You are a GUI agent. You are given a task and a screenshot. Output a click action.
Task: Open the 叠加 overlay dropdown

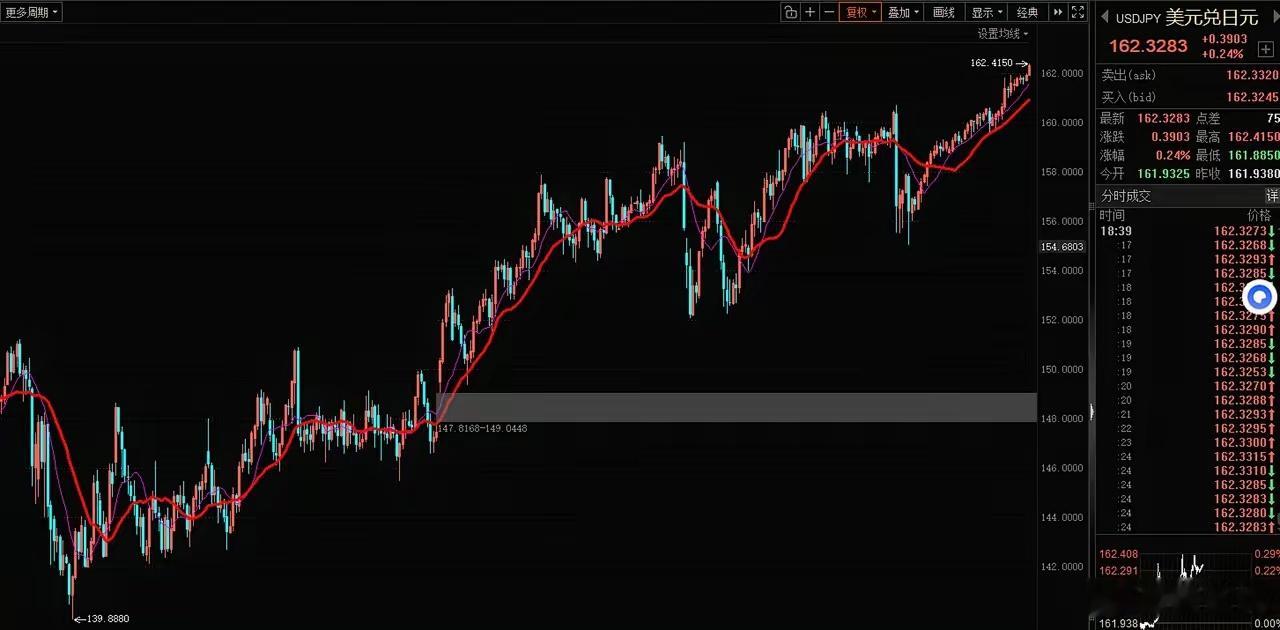(x=902, y=12)
